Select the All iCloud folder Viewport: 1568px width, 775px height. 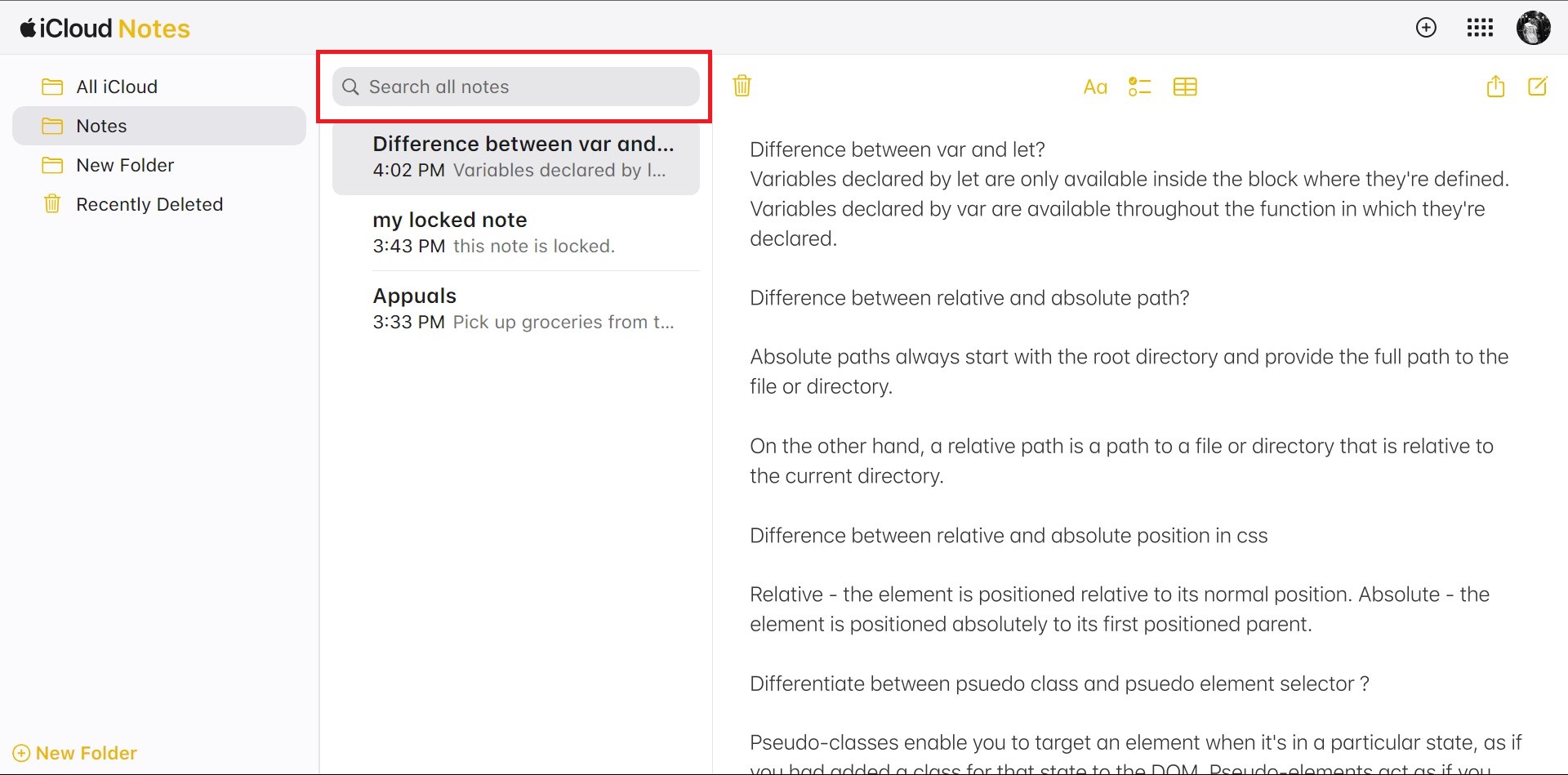pyautogui.click(x=117, y=87)
